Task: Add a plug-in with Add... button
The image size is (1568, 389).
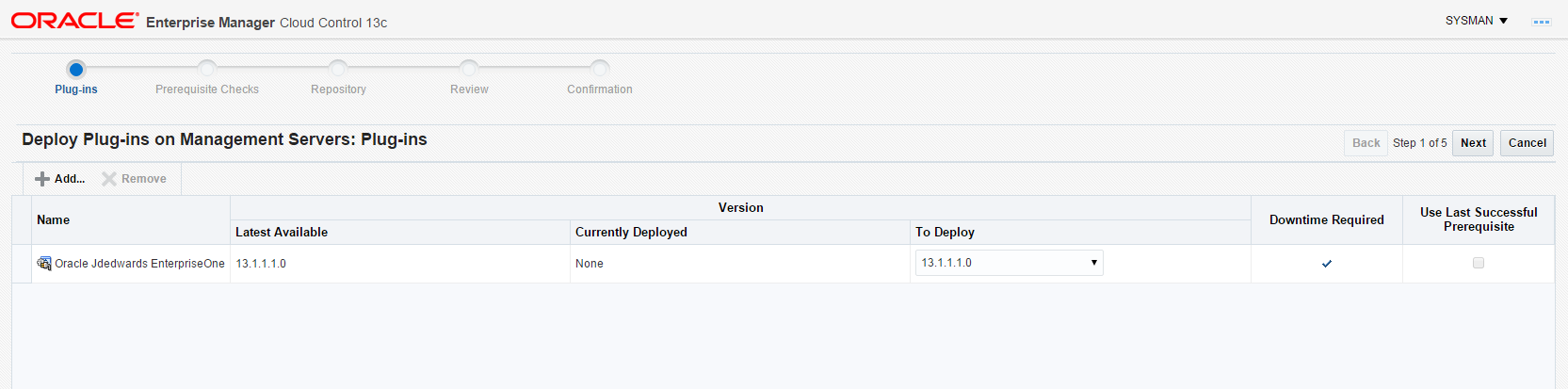Action: click(60, 179)
